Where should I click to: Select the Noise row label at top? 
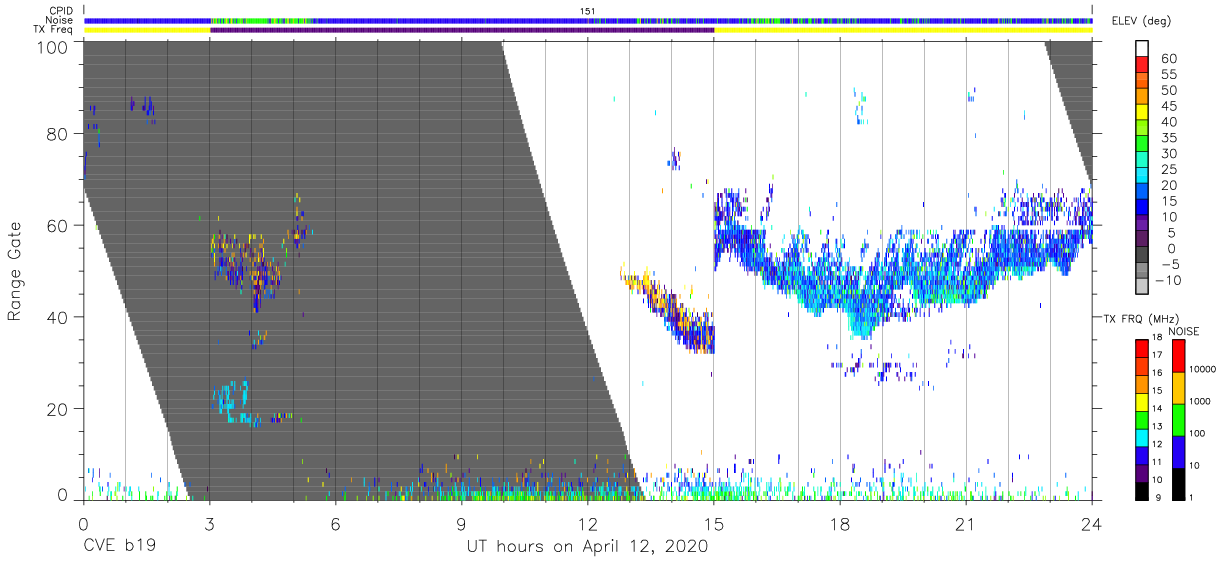[x=60, y=20]
